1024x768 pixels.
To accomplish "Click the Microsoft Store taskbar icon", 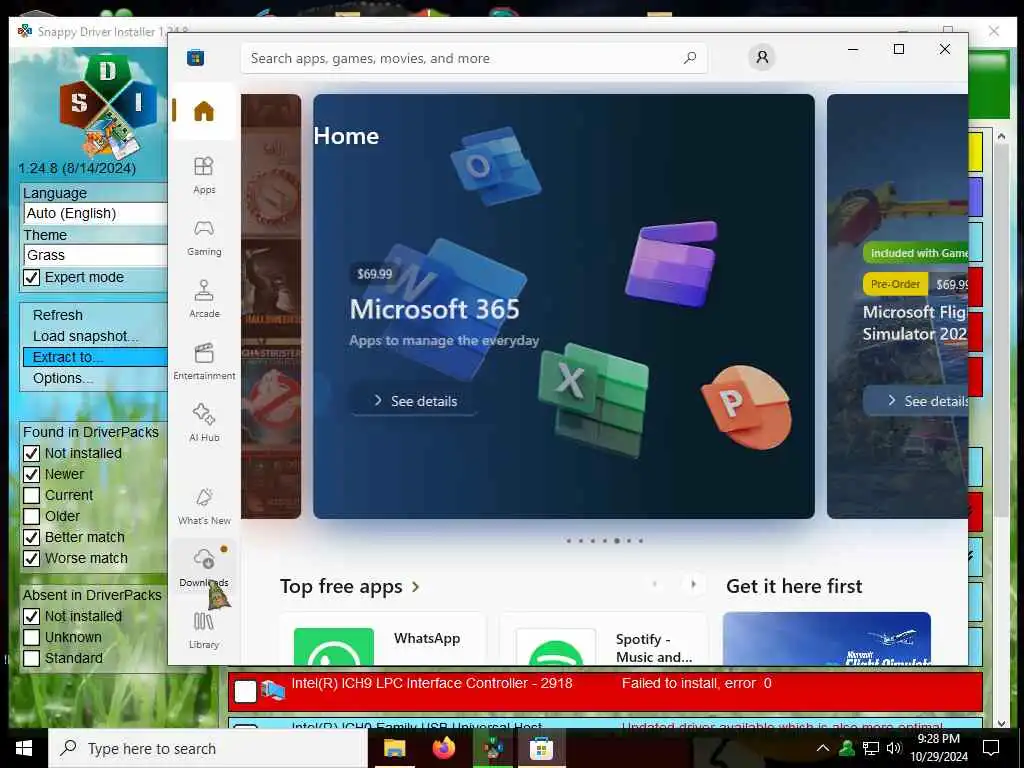I will click(541, 748).
